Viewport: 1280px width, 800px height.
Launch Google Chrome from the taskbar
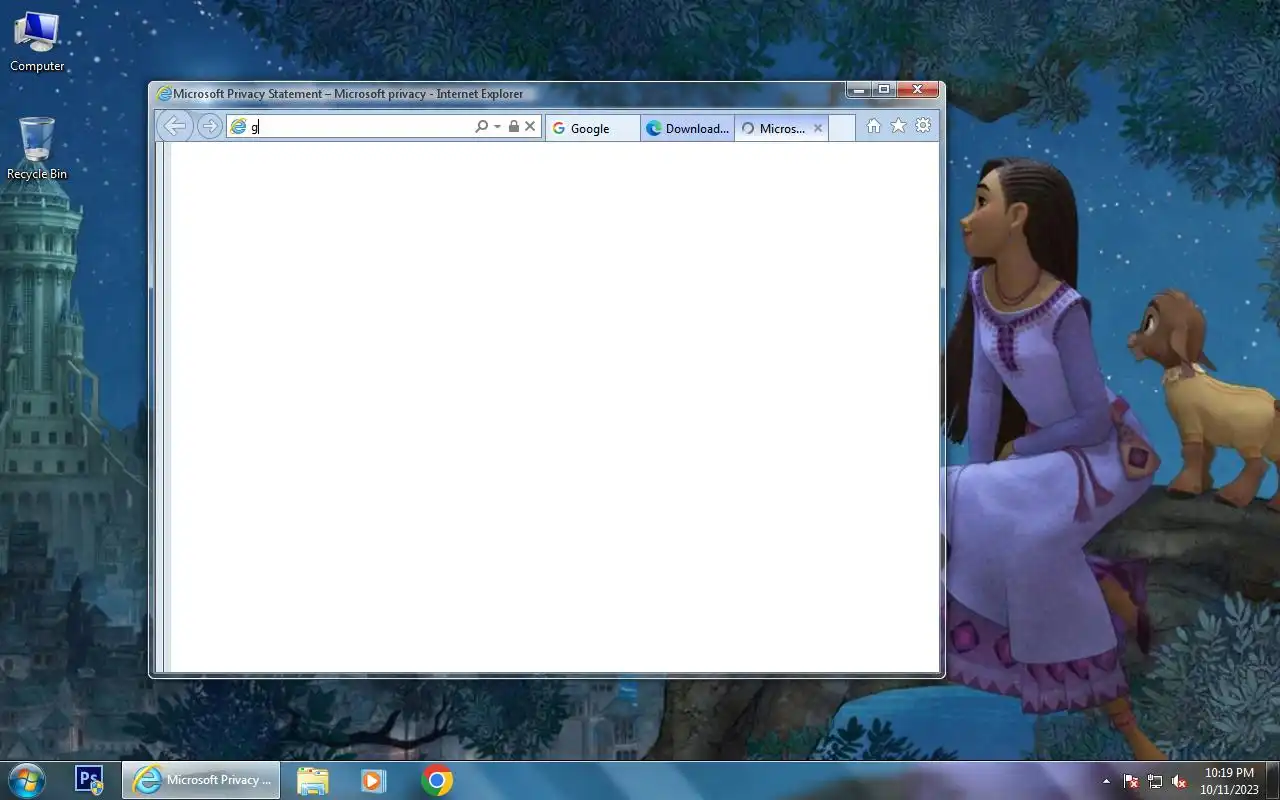point(437,780)
